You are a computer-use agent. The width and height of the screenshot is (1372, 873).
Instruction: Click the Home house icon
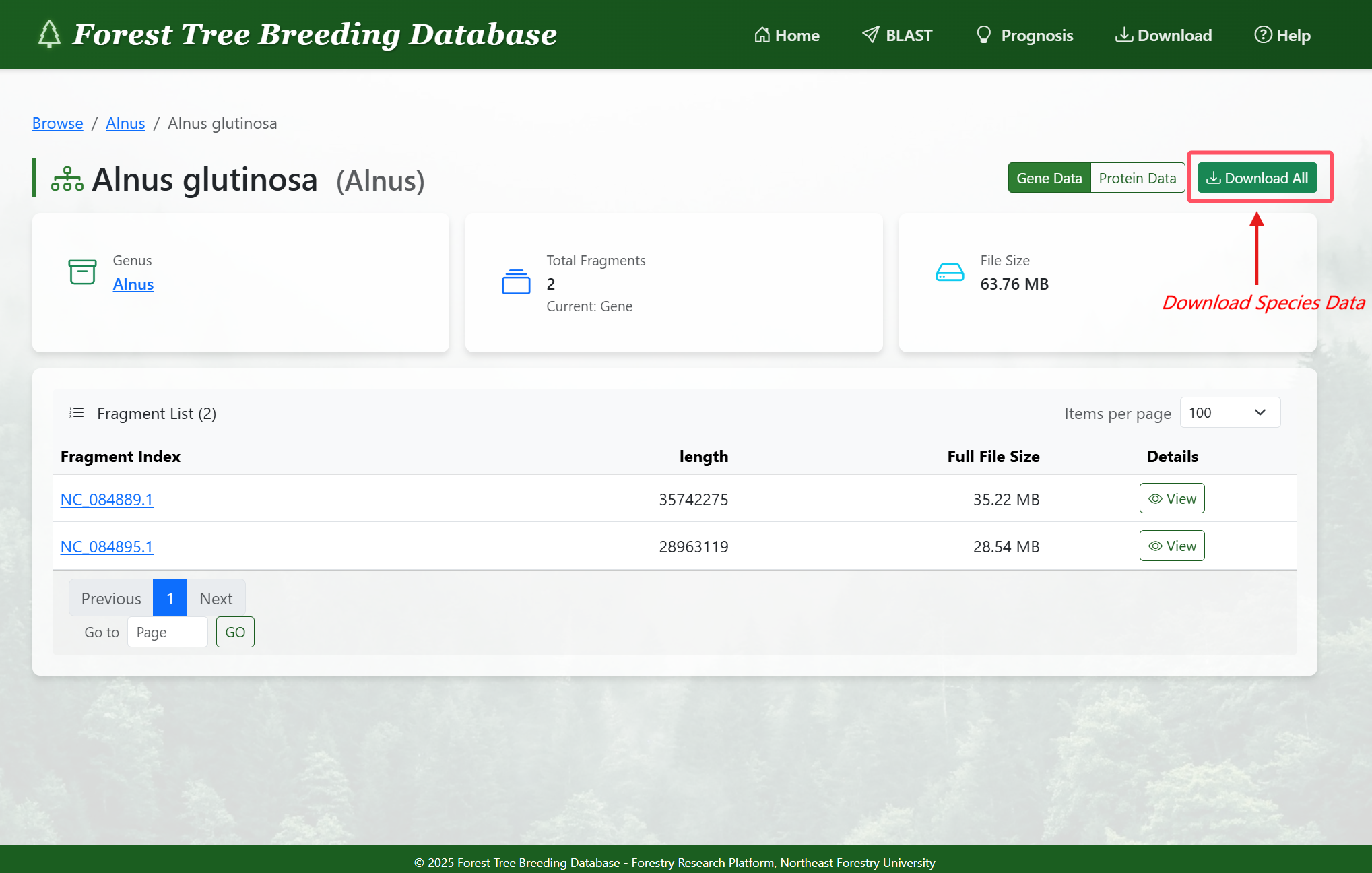pos(762,35)
